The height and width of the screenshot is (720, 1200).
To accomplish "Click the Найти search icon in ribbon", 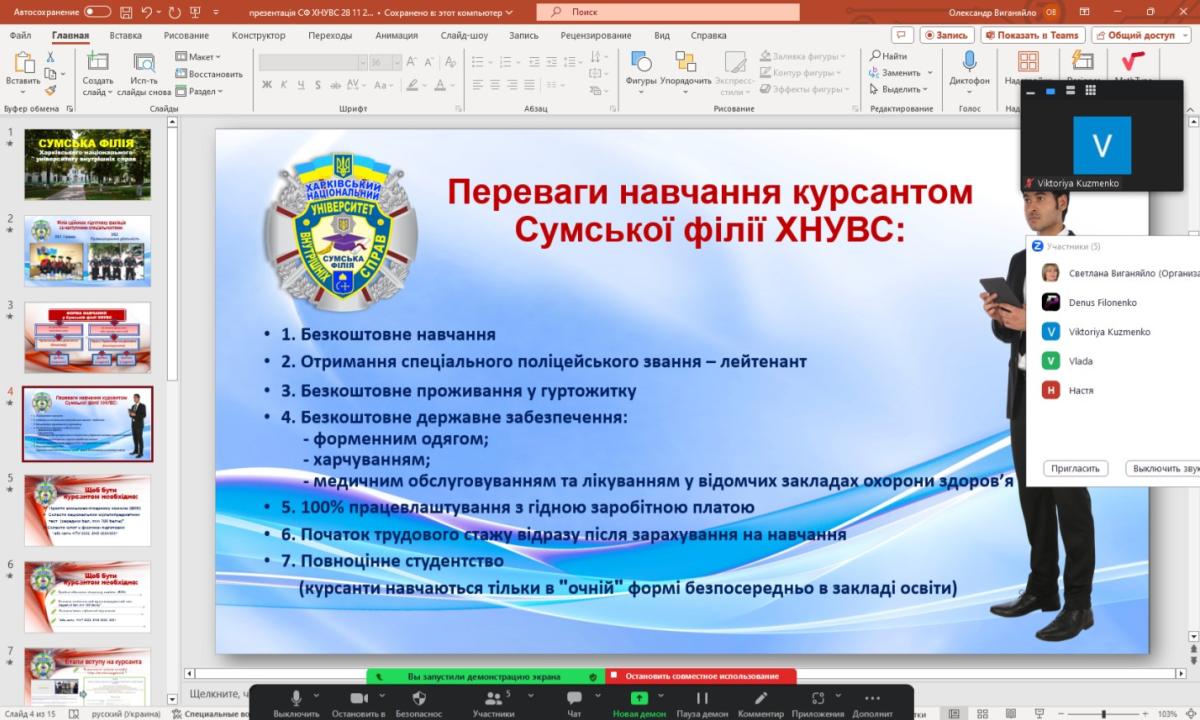I will tap(889, 56).
